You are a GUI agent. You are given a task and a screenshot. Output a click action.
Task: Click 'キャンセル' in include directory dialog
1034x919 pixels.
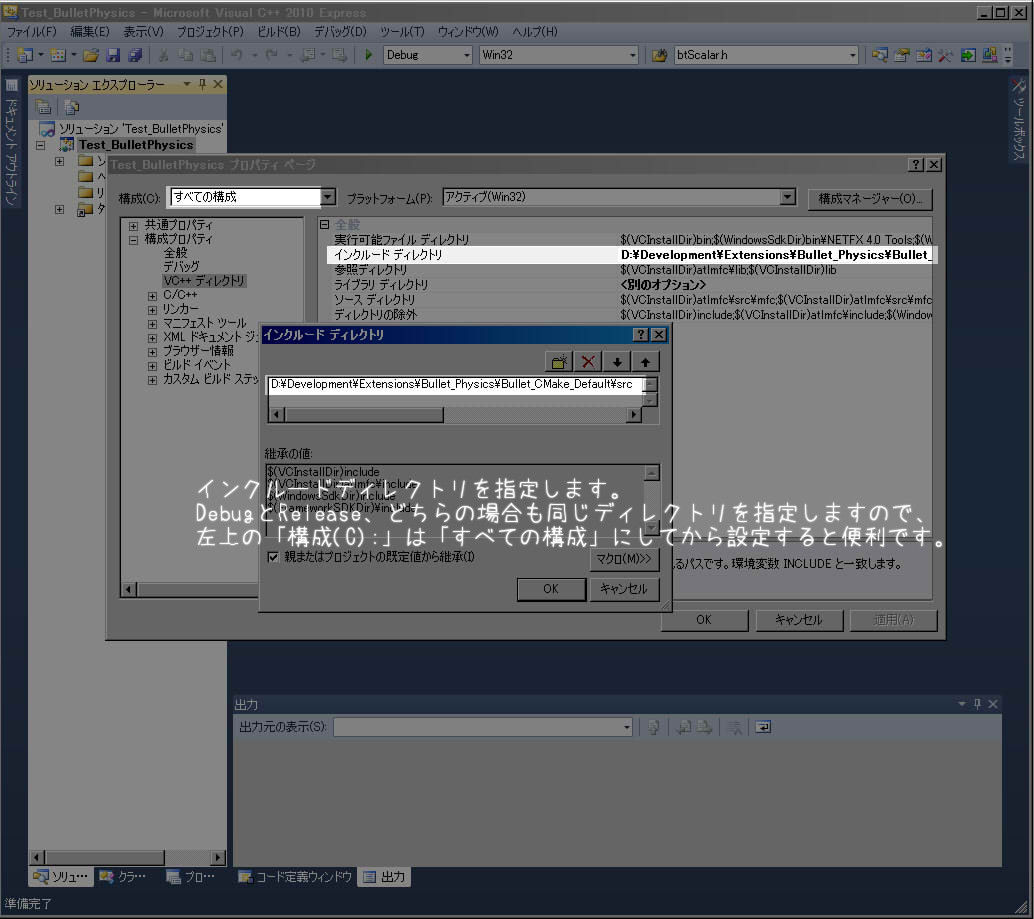pyautogui.click(x=624, y=589)
